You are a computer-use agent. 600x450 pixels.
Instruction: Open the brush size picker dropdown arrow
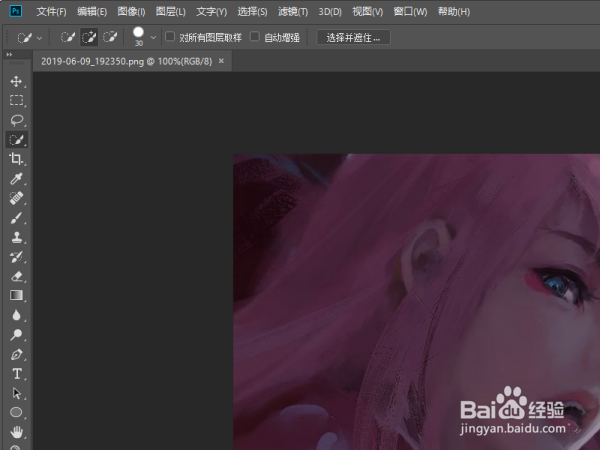tap(153, 38)
